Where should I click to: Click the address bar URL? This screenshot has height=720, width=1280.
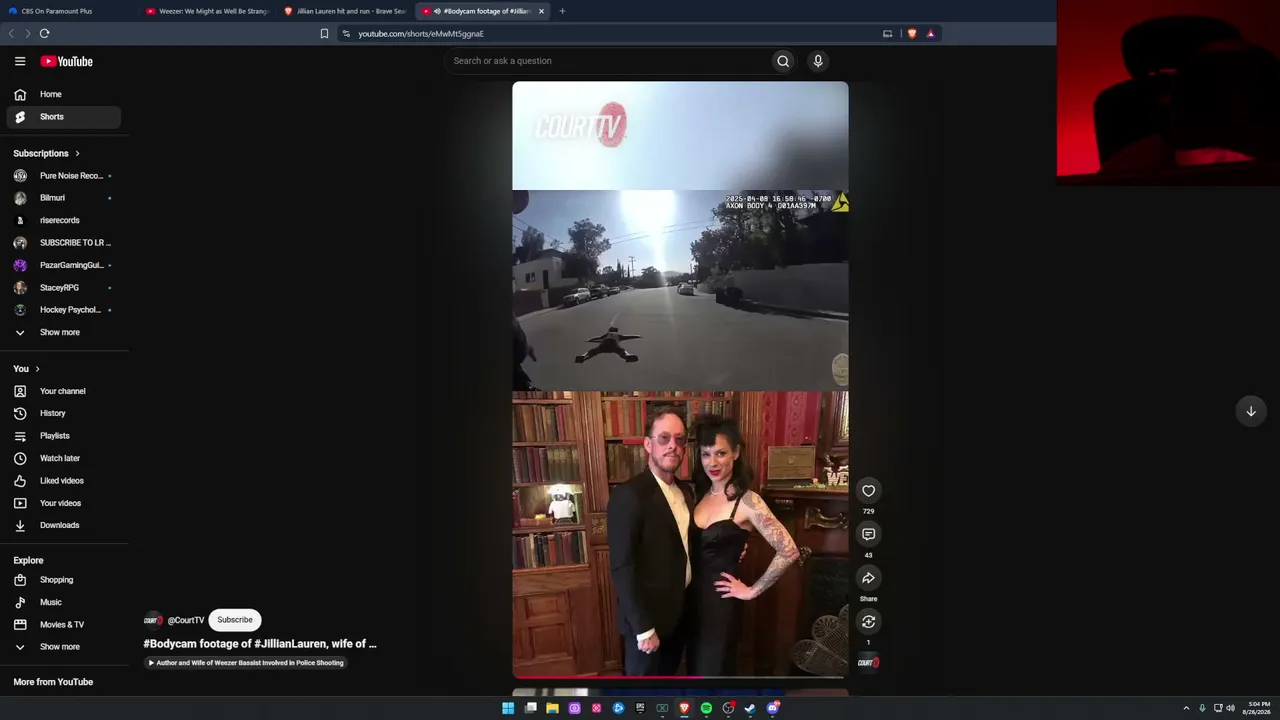coord(421,33)
